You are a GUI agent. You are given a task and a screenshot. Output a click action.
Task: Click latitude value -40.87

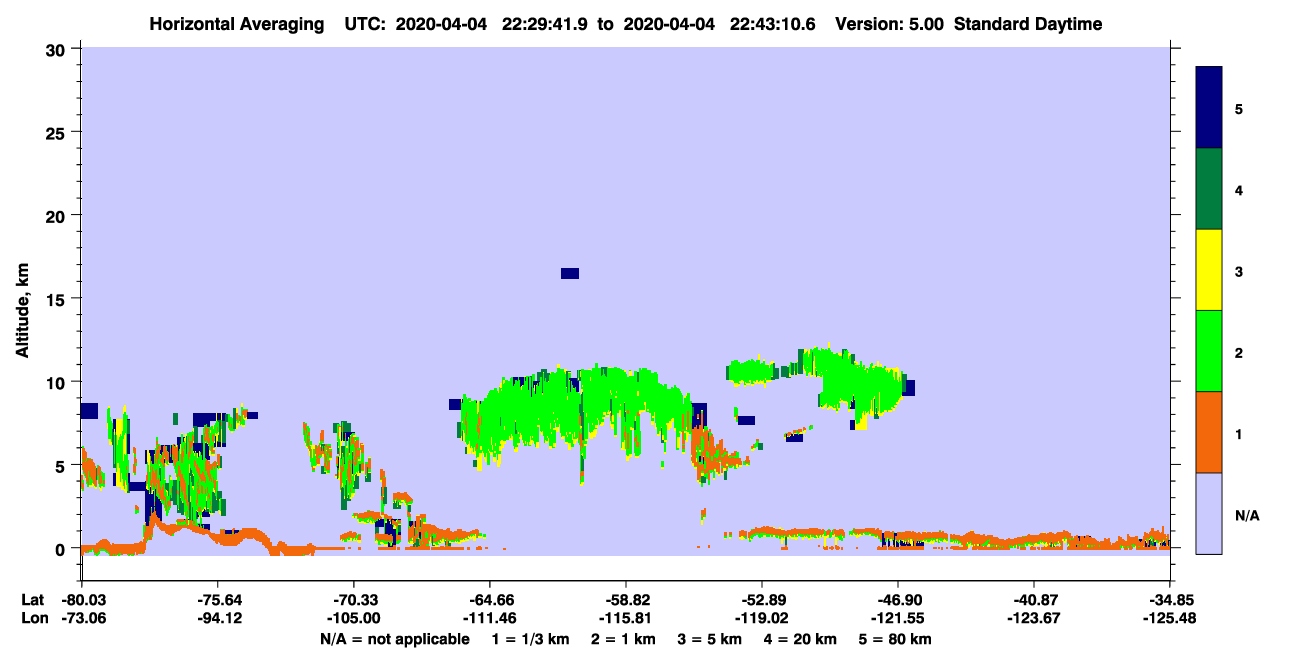point(1034,600)
